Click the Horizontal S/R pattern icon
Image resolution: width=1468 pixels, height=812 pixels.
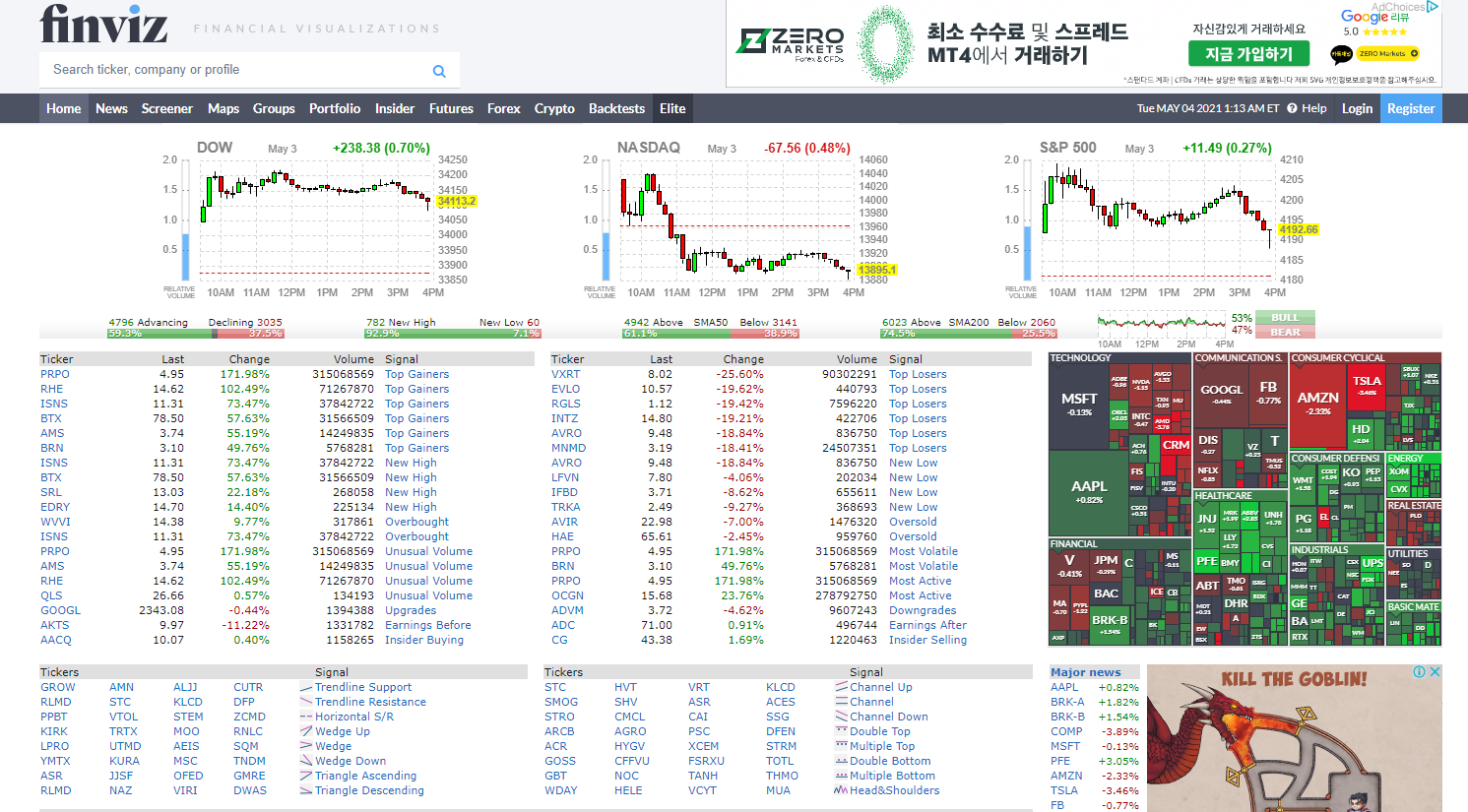306,717
